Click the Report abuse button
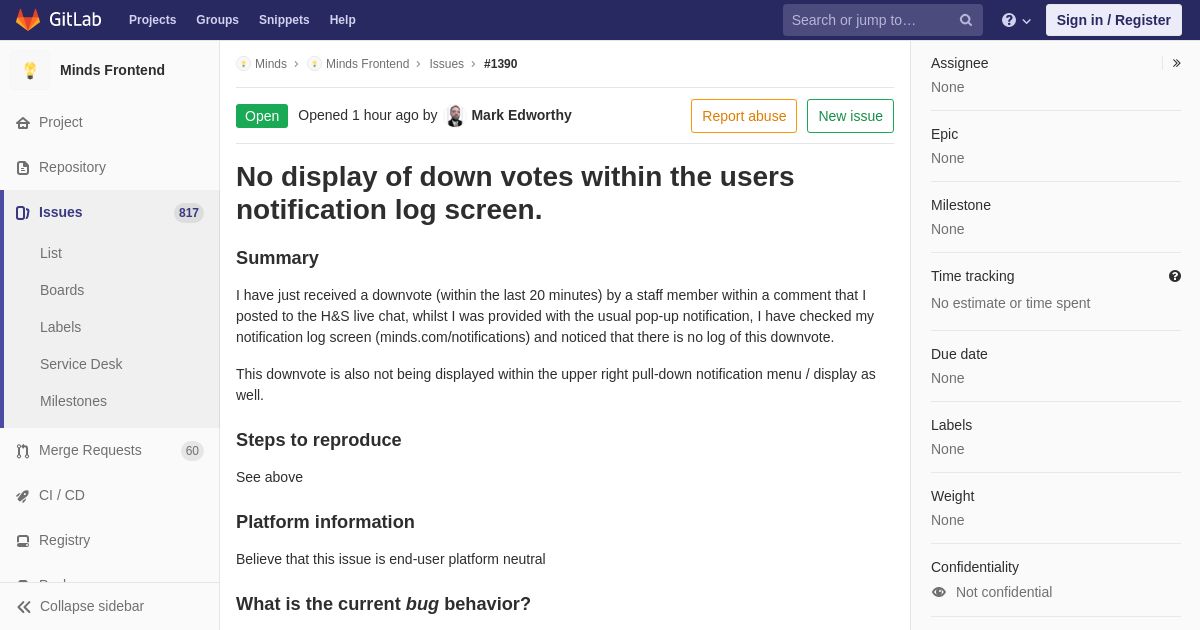Screen dimensions: 1200x630 [744, 116]
